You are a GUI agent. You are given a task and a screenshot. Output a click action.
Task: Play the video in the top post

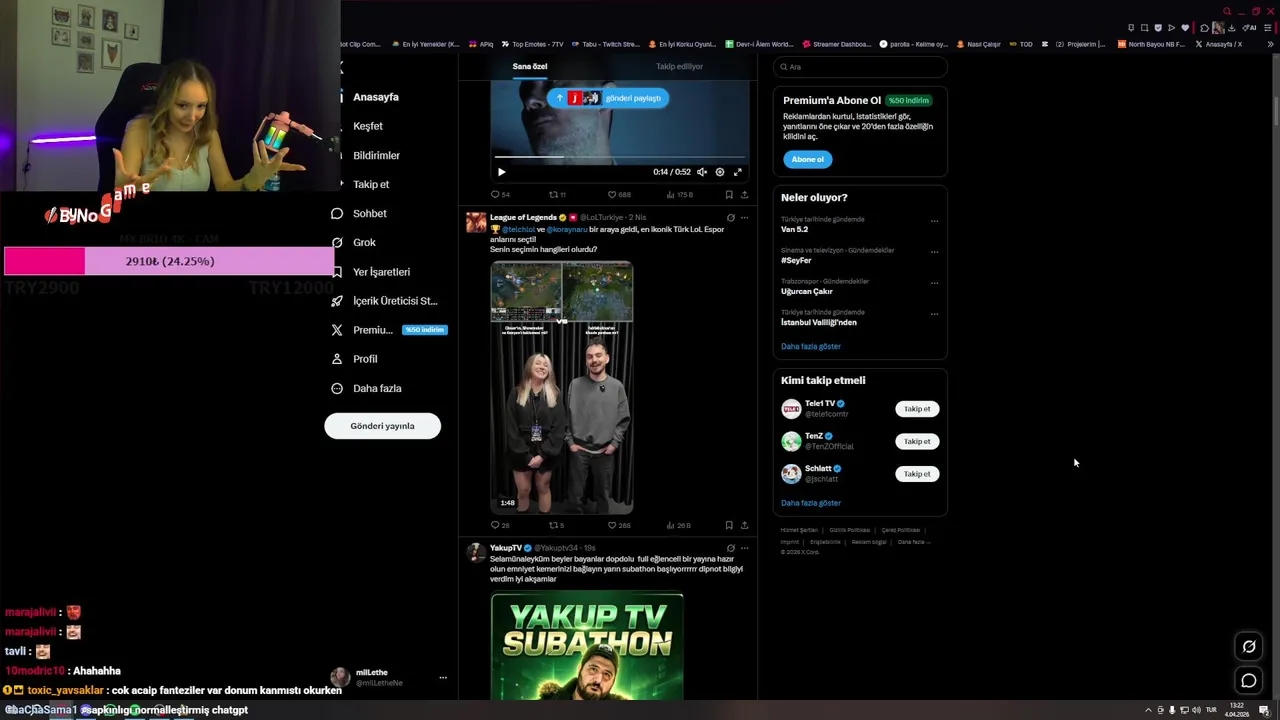[x=502, y=172]
